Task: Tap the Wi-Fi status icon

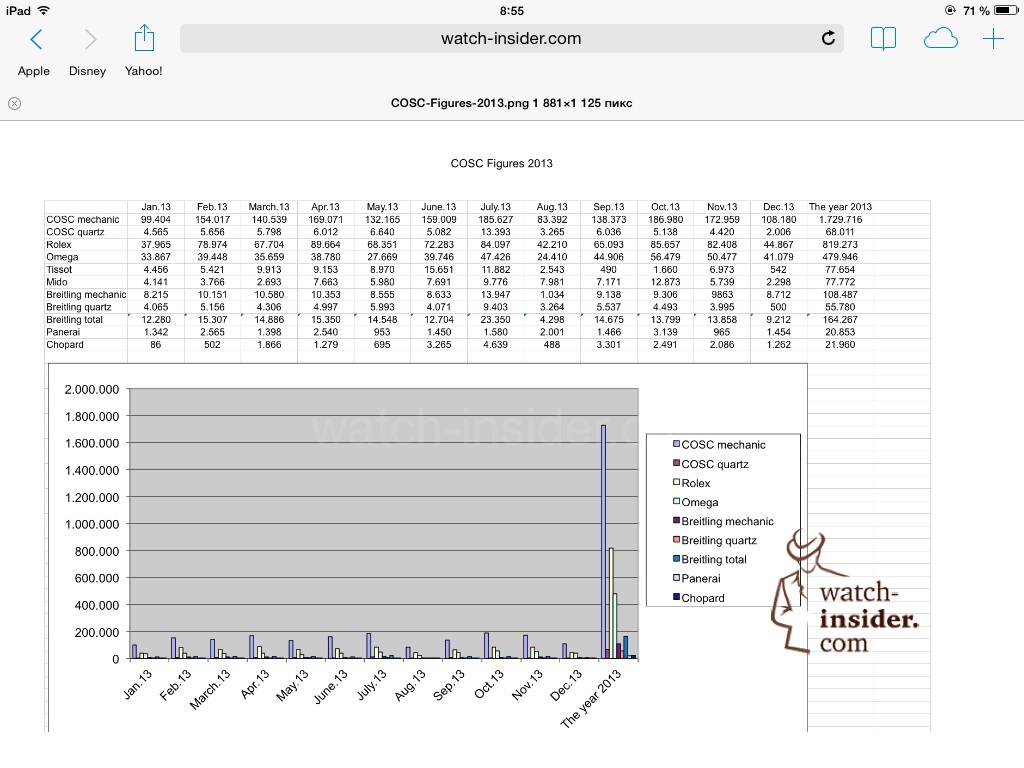Action: coord(44,10)
